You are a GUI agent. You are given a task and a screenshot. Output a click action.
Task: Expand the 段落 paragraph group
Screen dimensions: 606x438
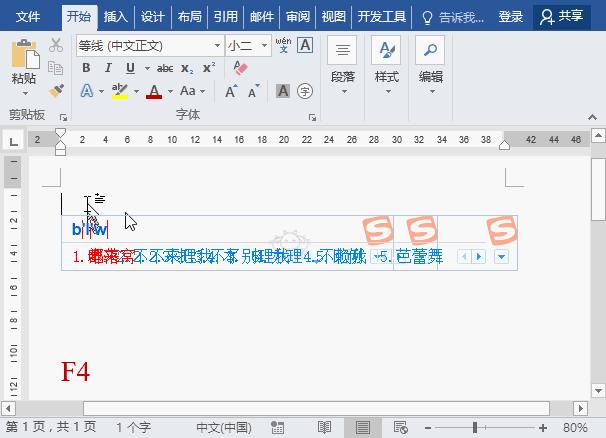342,66
